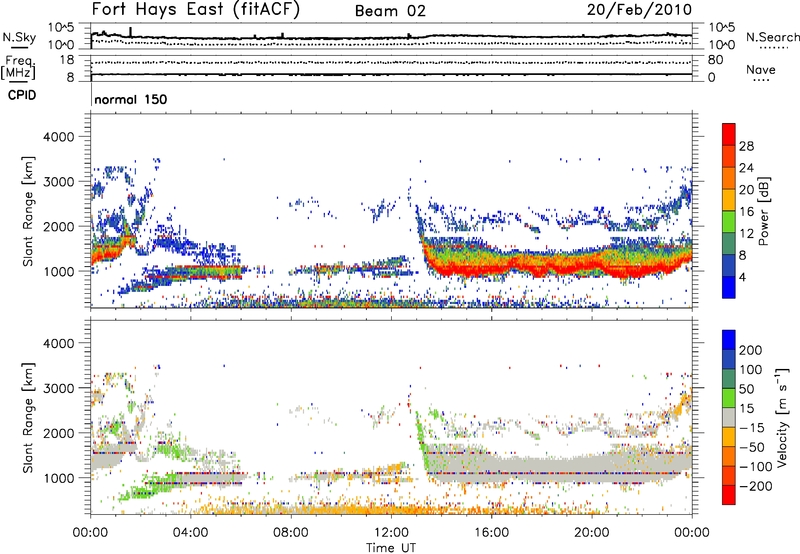The image size is (800, 554).
Task: Select the red bottom segment of Velocity bar
Action: [729, 495]
